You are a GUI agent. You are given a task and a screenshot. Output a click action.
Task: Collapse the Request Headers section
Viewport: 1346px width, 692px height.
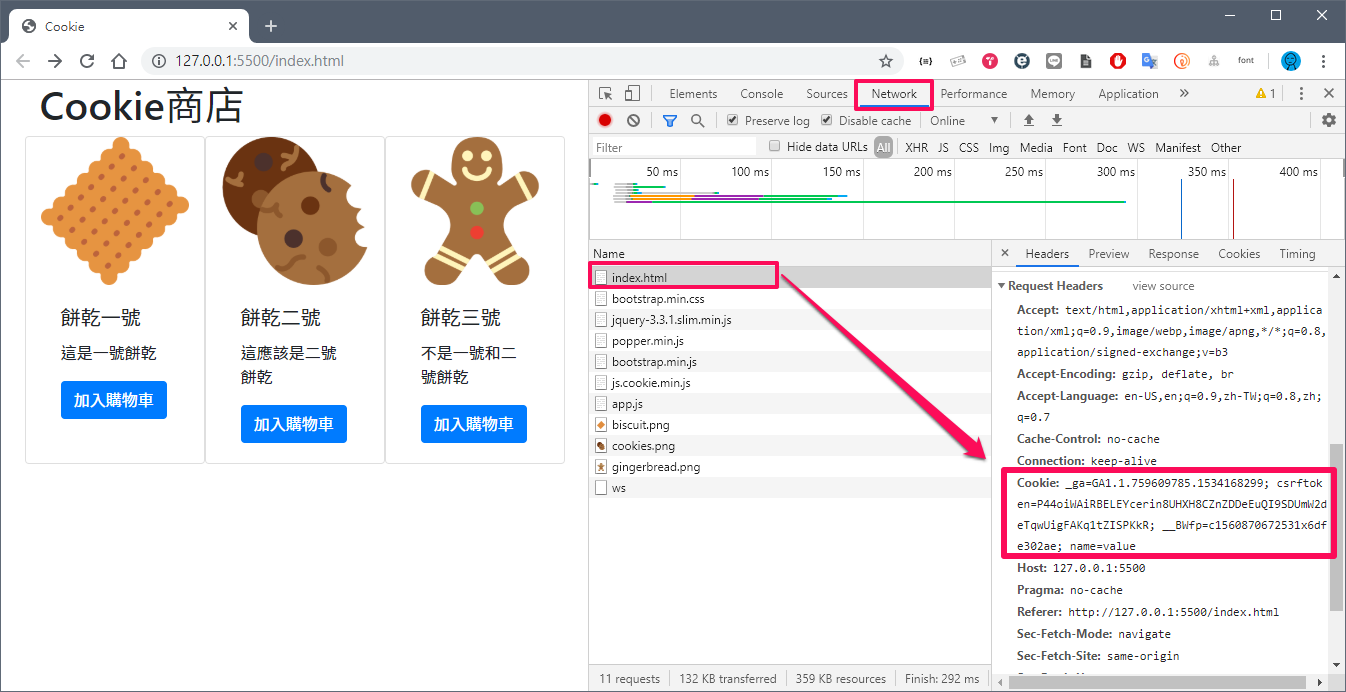tap(1001, 286)
